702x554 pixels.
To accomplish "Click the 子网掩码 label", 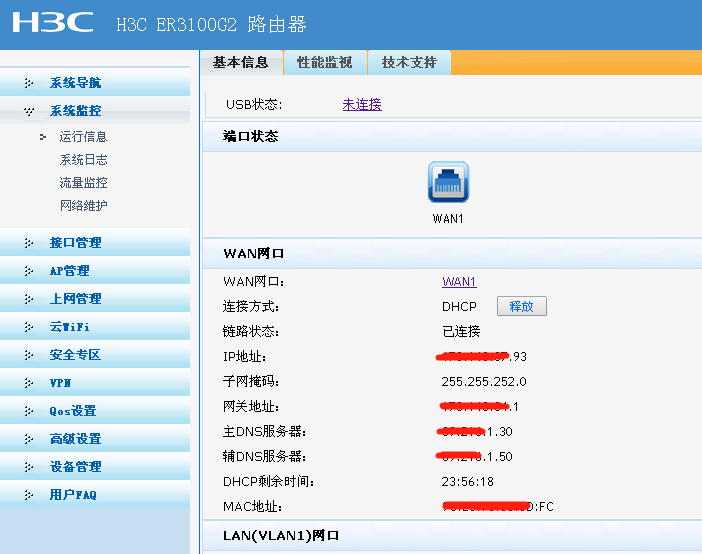I will [x=251, y=382].
